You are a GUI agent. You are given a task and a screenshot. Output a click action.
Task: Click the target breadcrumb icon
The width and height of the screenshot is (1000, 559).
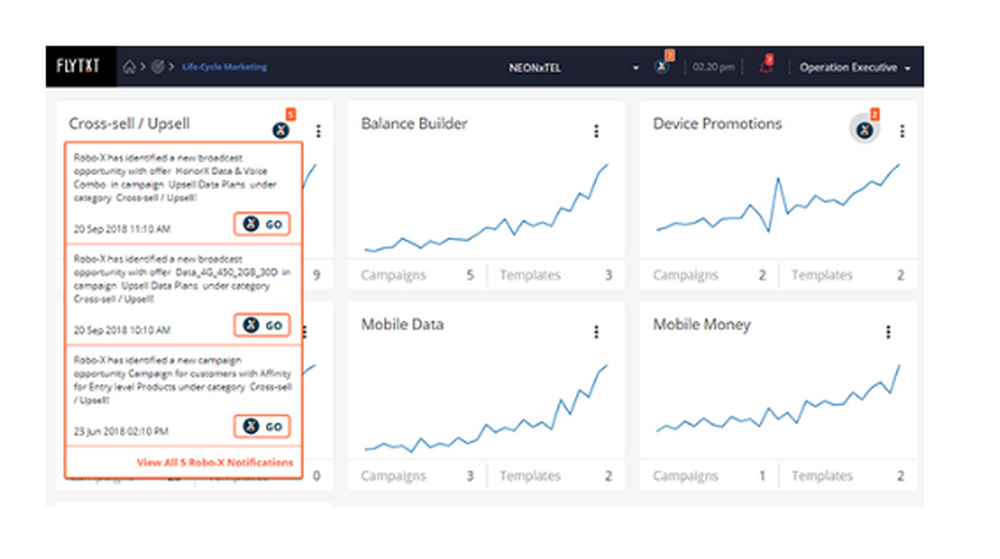point(157,68)
